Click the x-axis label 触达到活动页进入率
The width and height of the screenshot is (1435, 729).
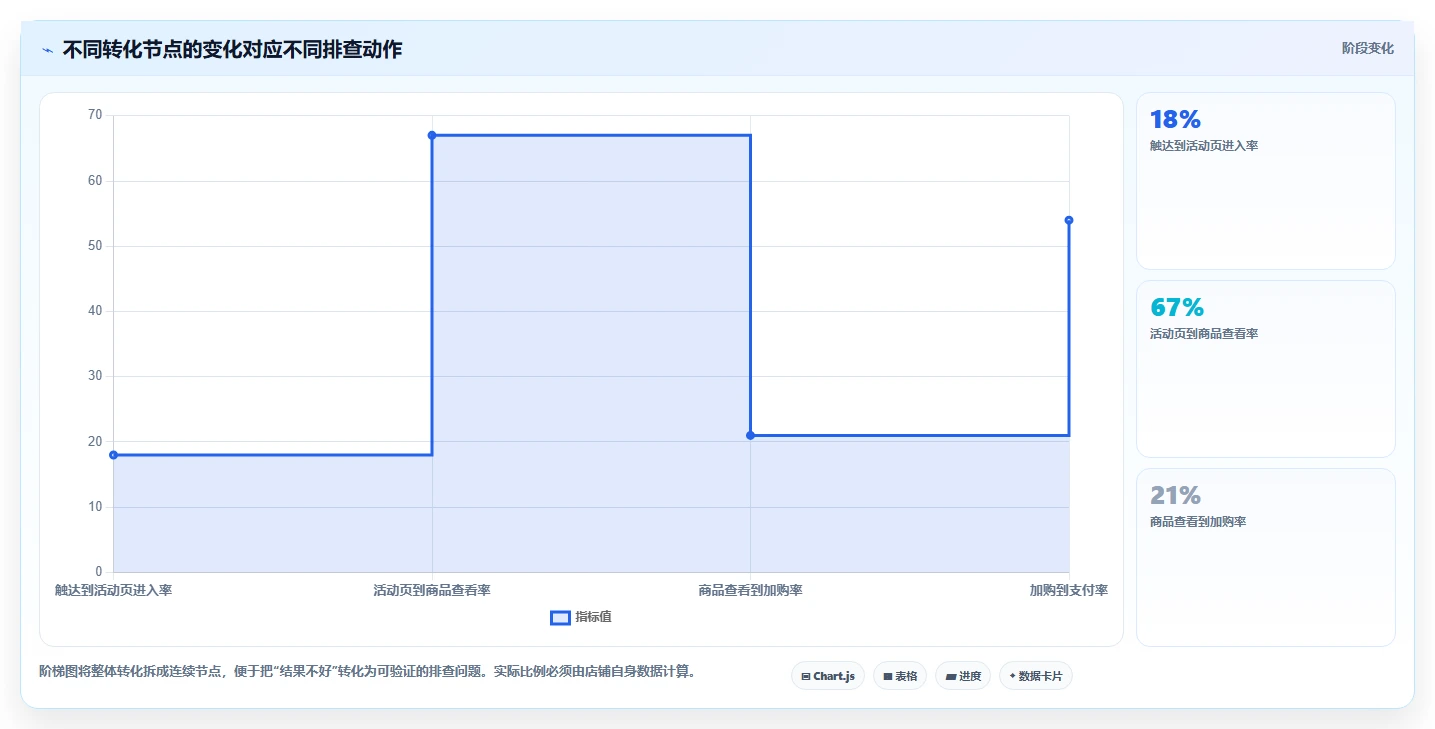coord(113,590)
